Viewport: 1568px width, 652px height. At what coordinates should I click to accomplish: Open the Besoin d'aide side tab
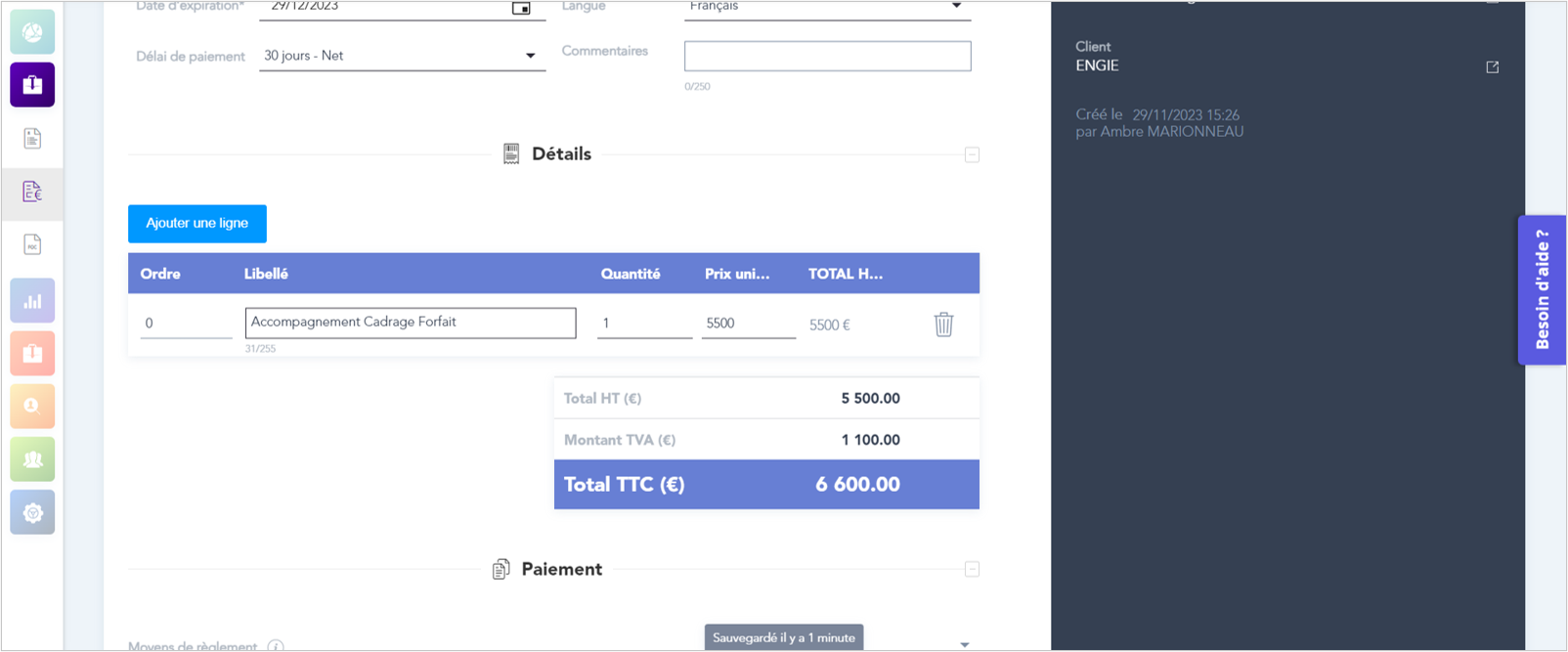pos(1542,289)
